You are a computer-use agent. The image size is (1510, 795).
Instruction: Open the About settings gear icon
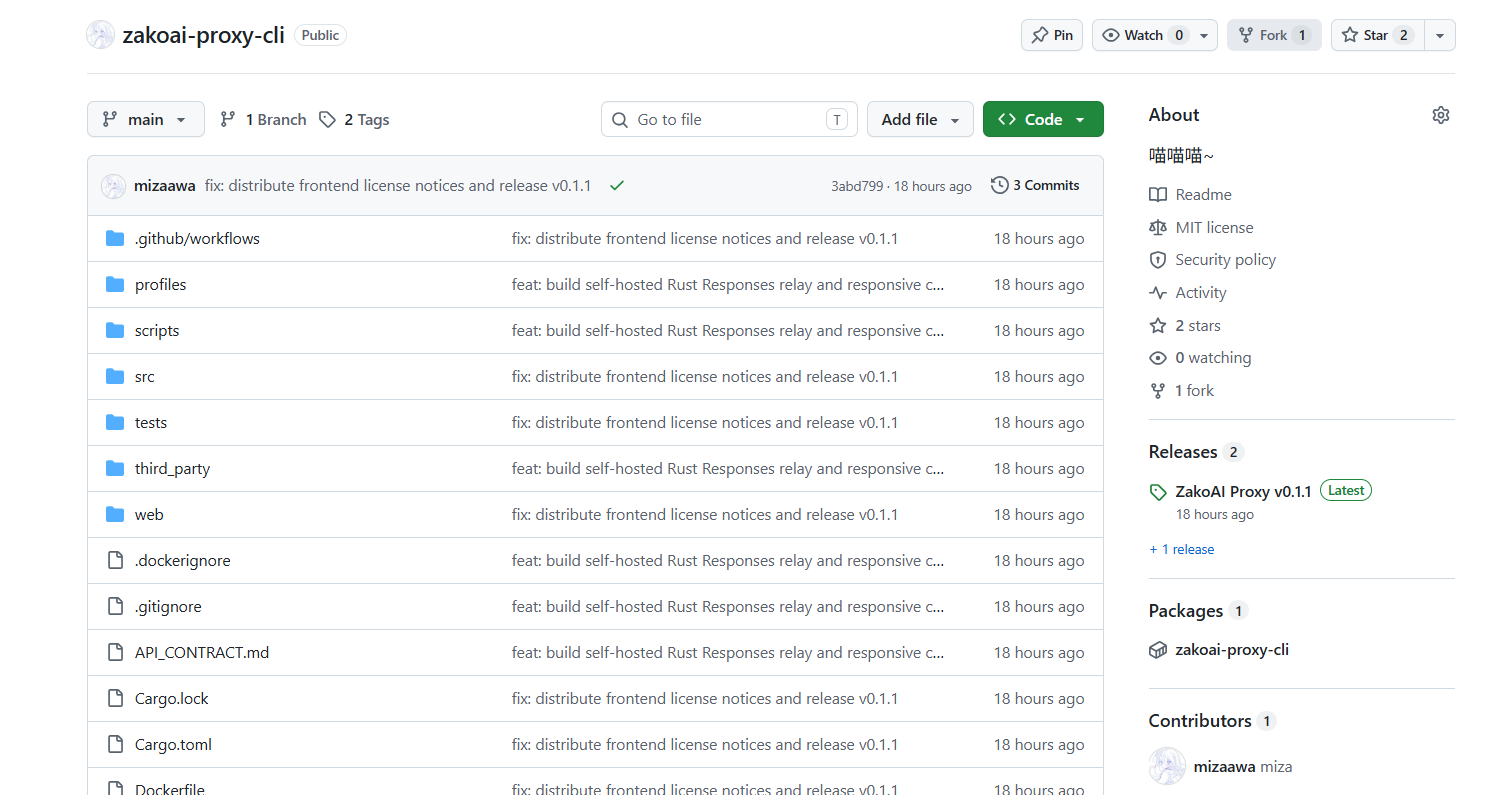[x=1440, y=115]
